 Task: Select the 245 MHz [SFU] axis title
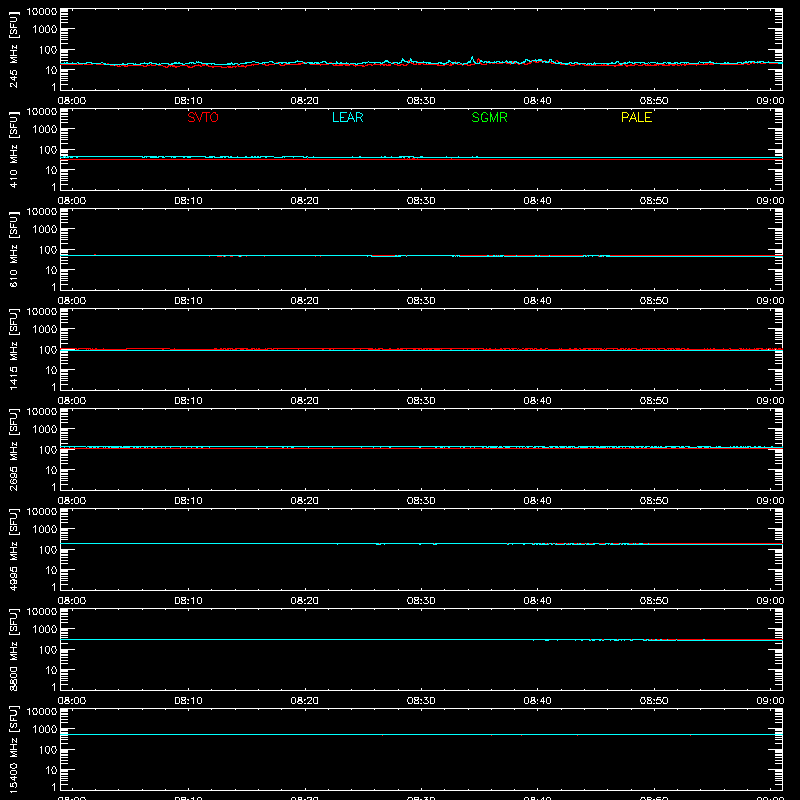pos(14,49)
